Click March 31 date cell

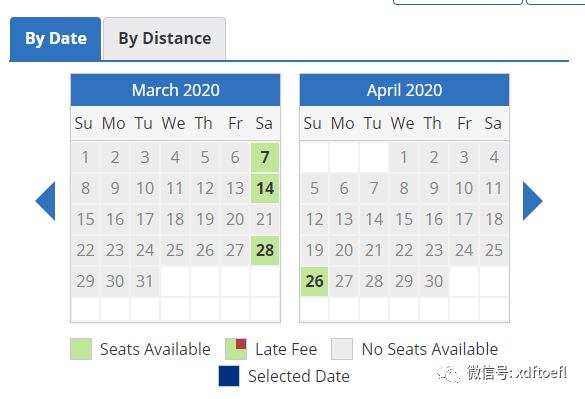145,281
